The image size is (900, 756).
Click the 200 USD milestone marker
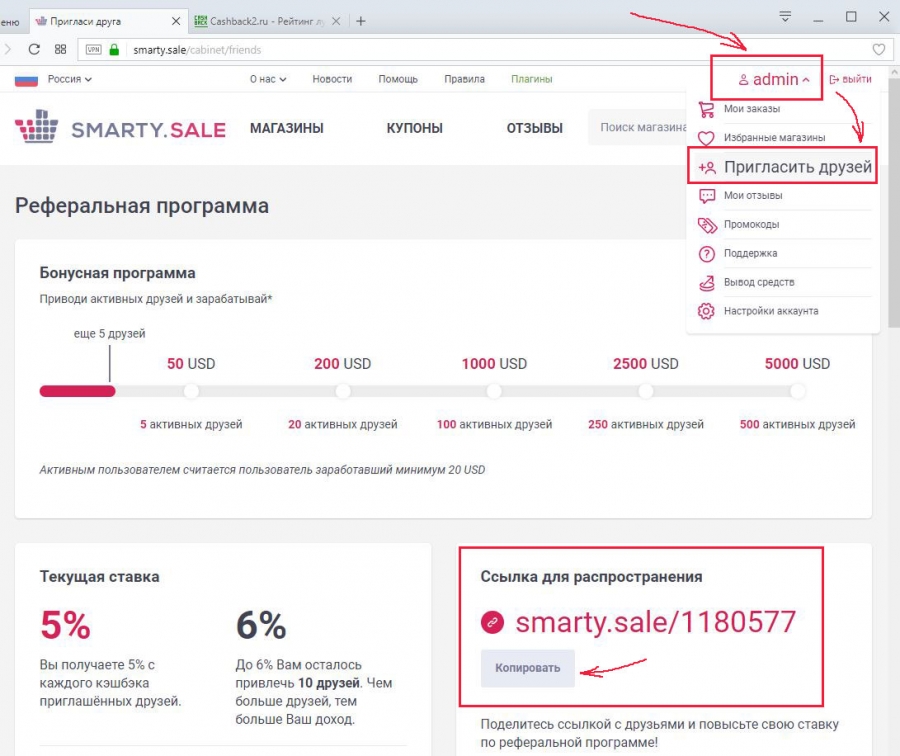[343, 391]
